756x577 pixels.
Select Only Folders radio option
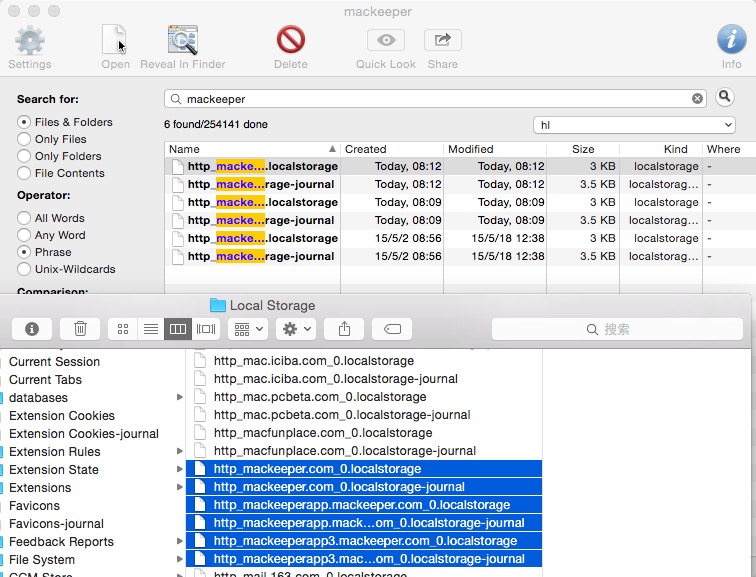pyautogui.click(x=24, y=156)
